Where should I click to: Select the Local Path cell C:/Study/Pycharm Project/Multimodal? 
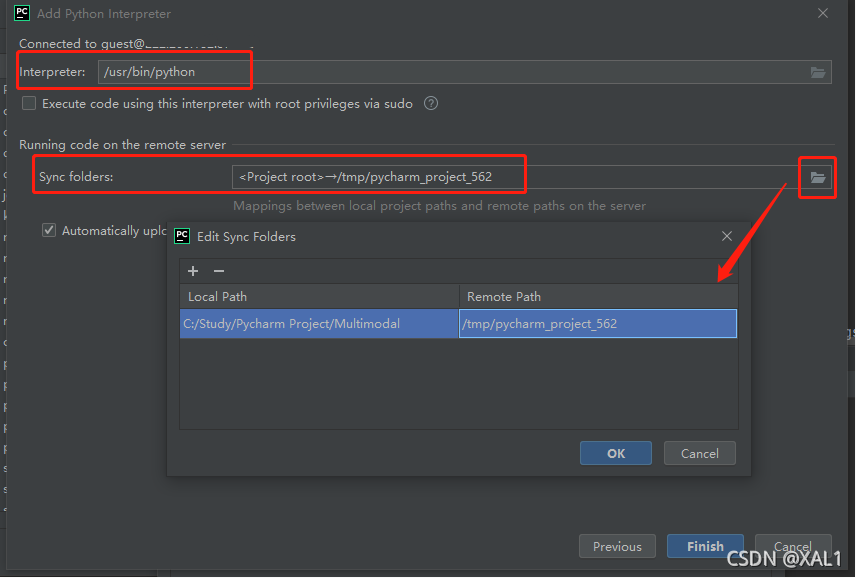point(319,324)
